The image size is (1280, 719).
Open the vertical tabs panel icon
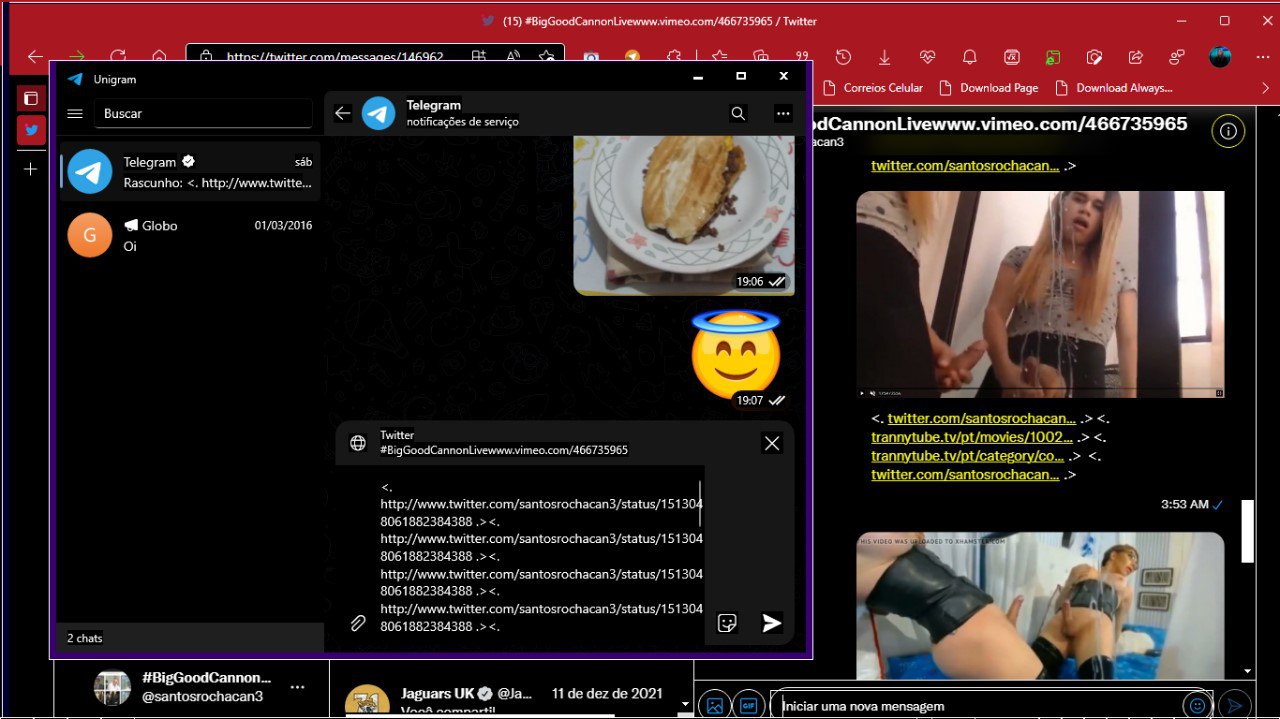click(x=31, y=98)
